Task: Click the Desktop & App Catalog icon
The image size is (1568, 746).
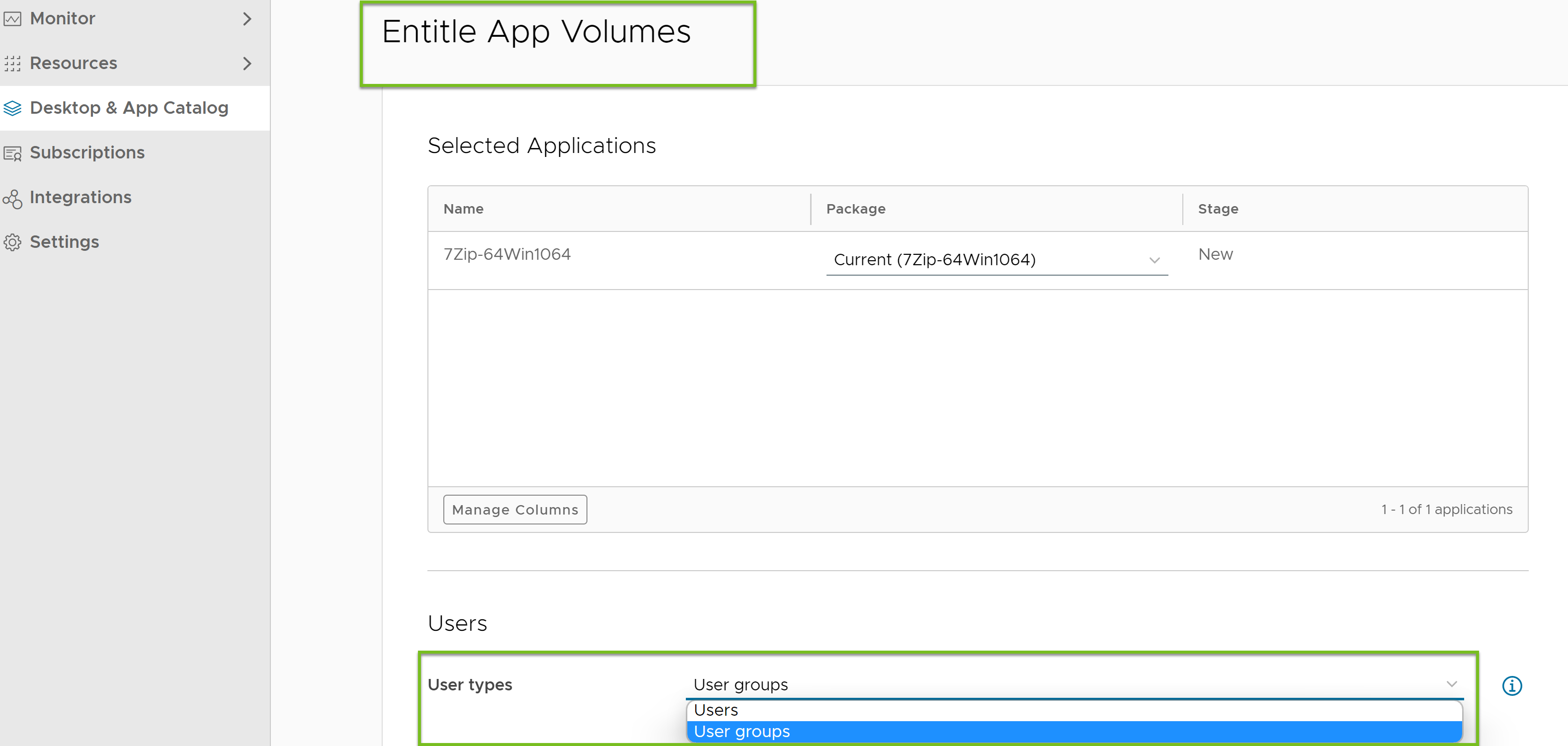Action: [x=15, y=107]
